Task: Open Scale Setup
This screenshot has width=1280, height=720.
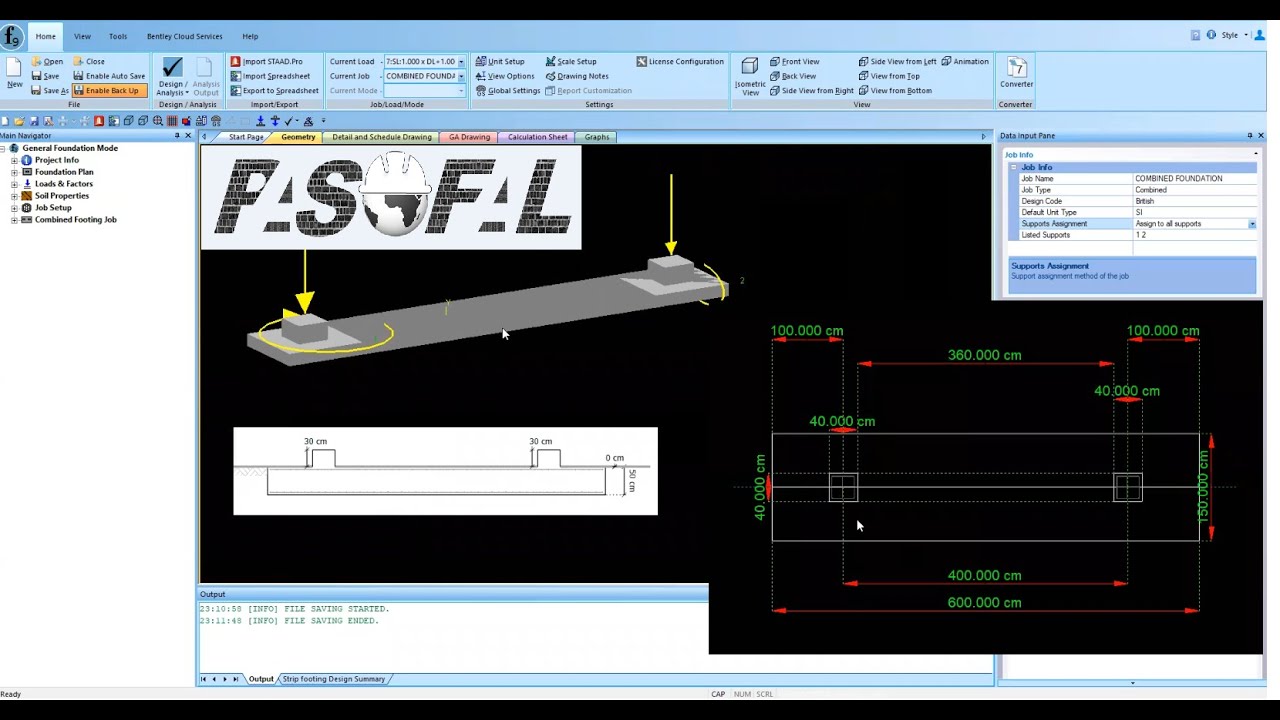Action: pos(571,61)
